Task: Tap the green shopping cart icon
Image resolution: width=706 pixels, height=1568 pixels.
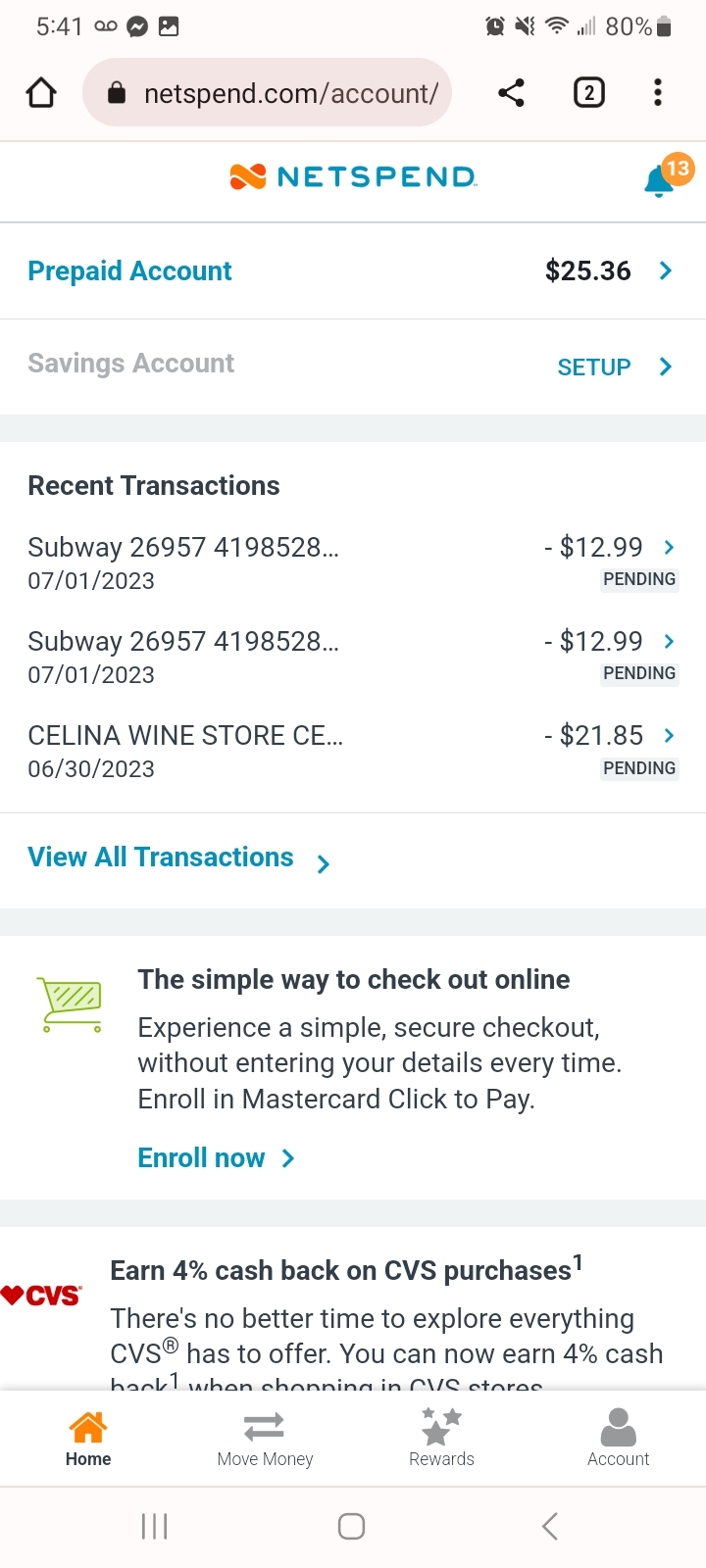Action: coord(70,1004)
